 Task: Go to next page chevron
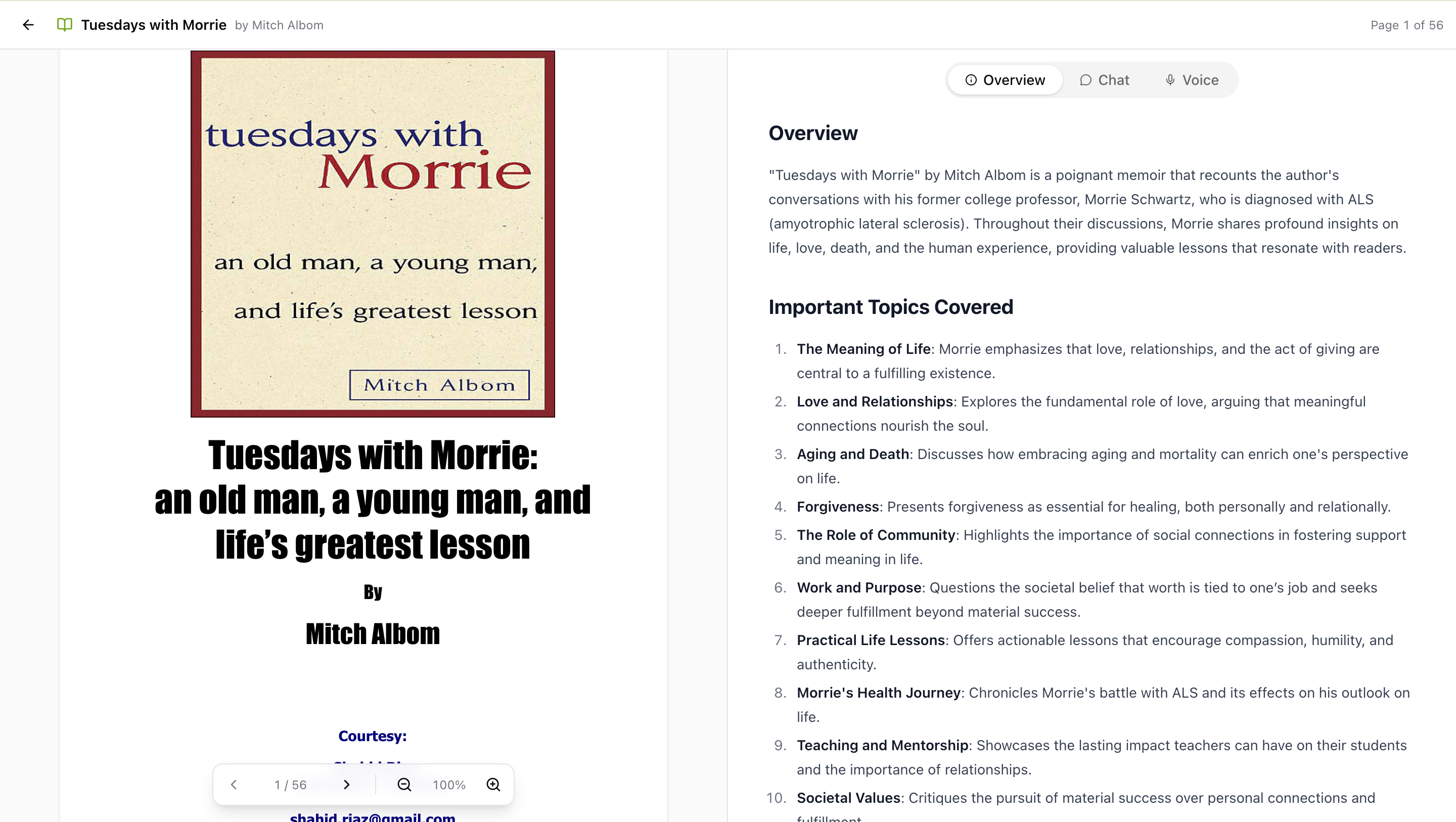[x=346, y=785]
